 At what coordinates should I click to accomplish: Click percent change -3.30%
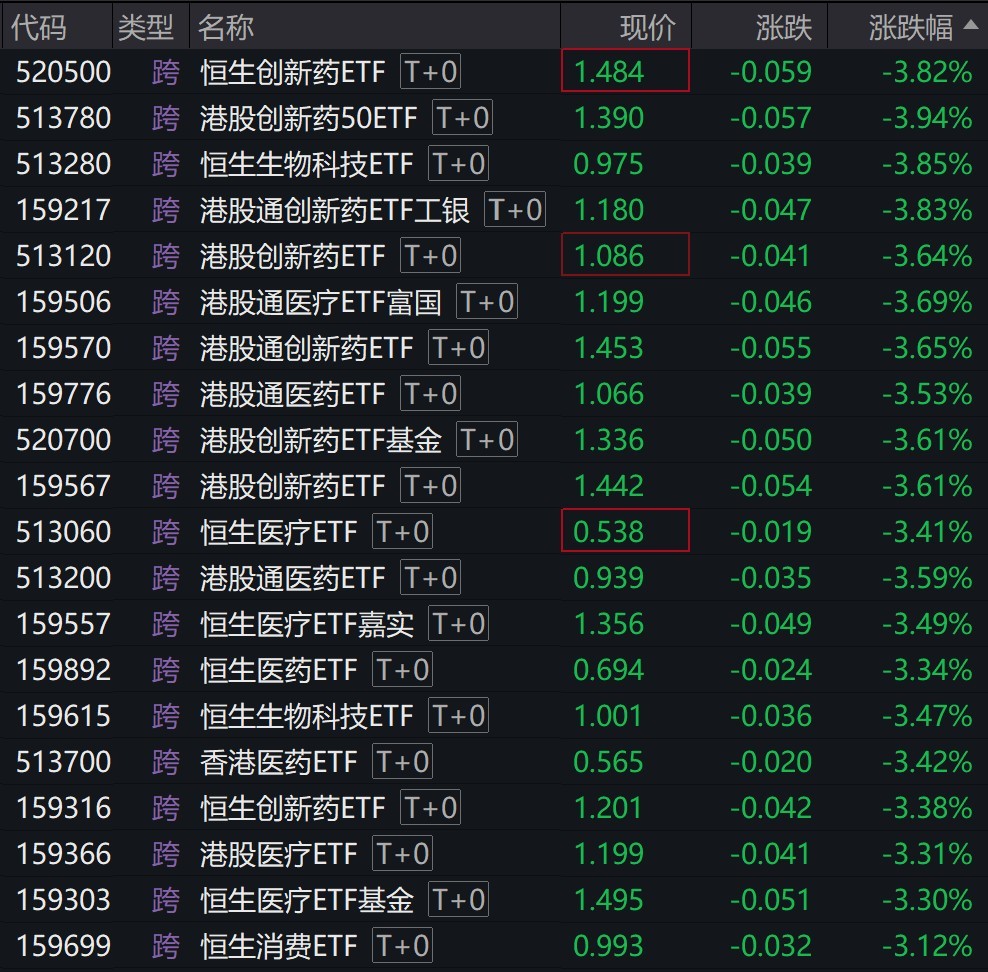point(927,900)
